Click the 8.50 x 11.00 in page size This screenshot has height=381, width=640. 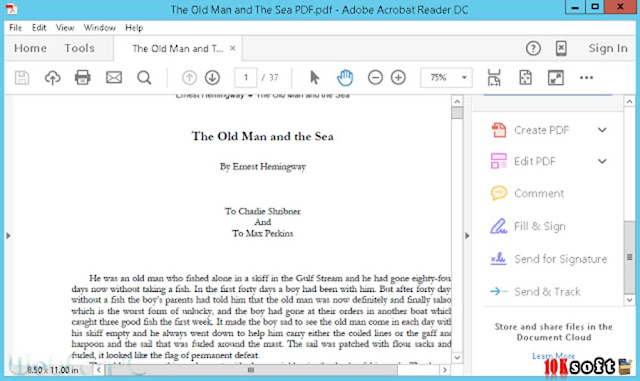click(53, 370)
